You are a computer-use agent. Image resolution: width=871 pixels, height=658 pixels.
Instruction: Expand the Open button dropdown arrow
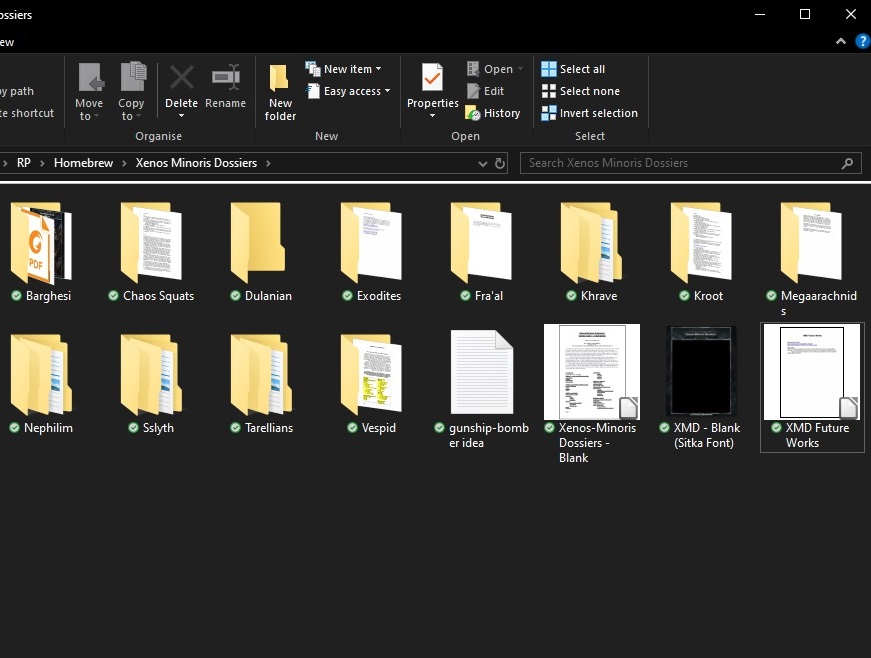(520, 69)
